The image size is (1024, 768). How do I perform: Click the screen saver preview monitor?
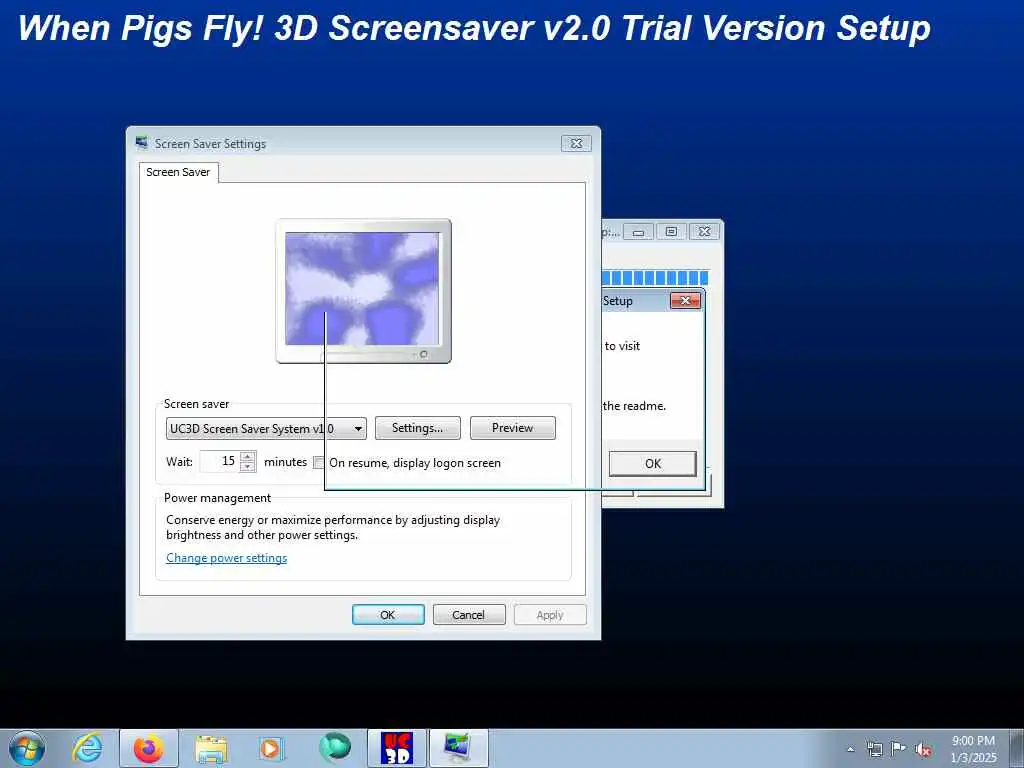[x=363, y=291]
